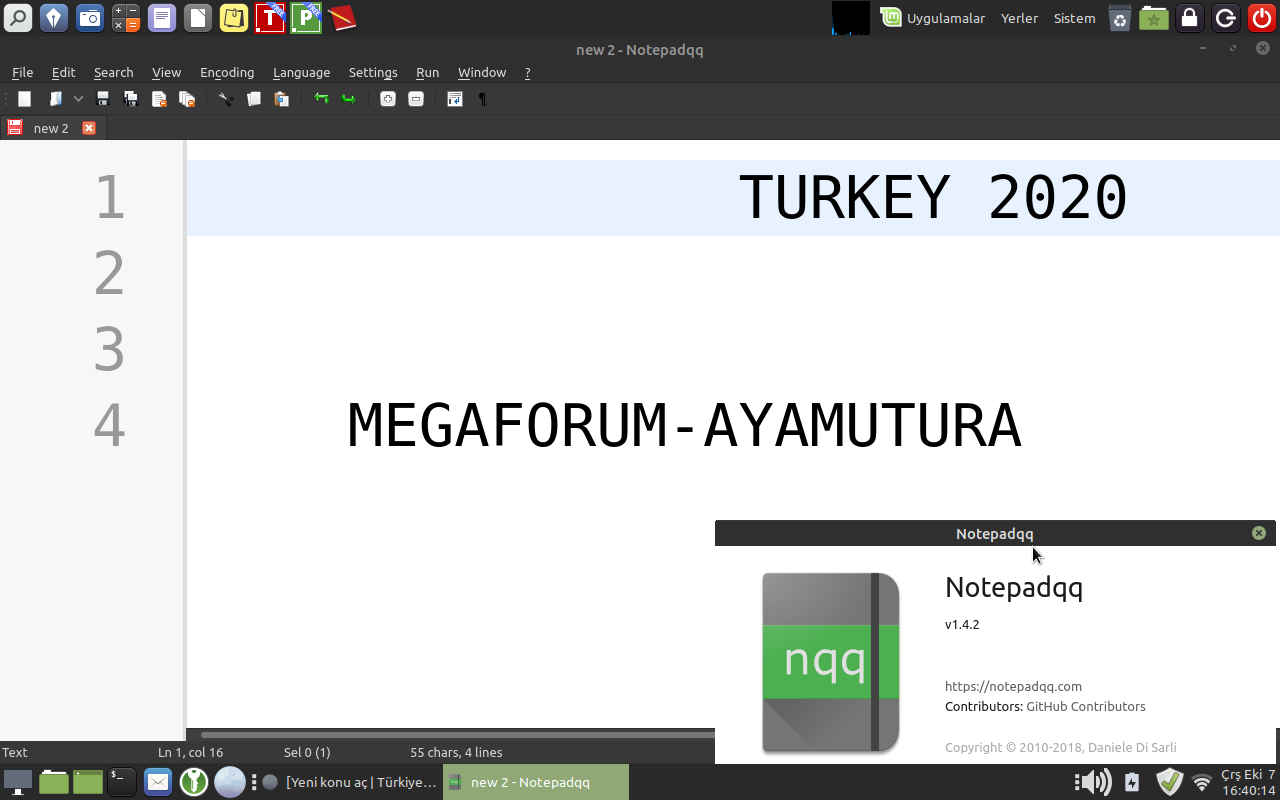Screen dimensions: 1280x800
Task: Create a new document with the toolbar icon
Action: pyautogui.click(x=24, y=99)
